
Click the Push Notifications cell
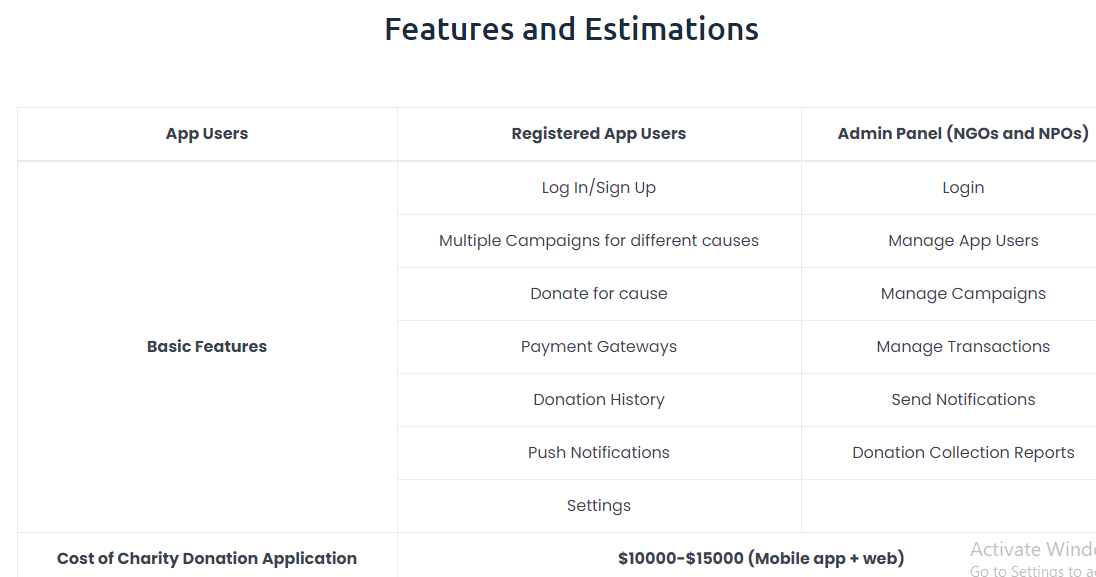click(599, 453)
